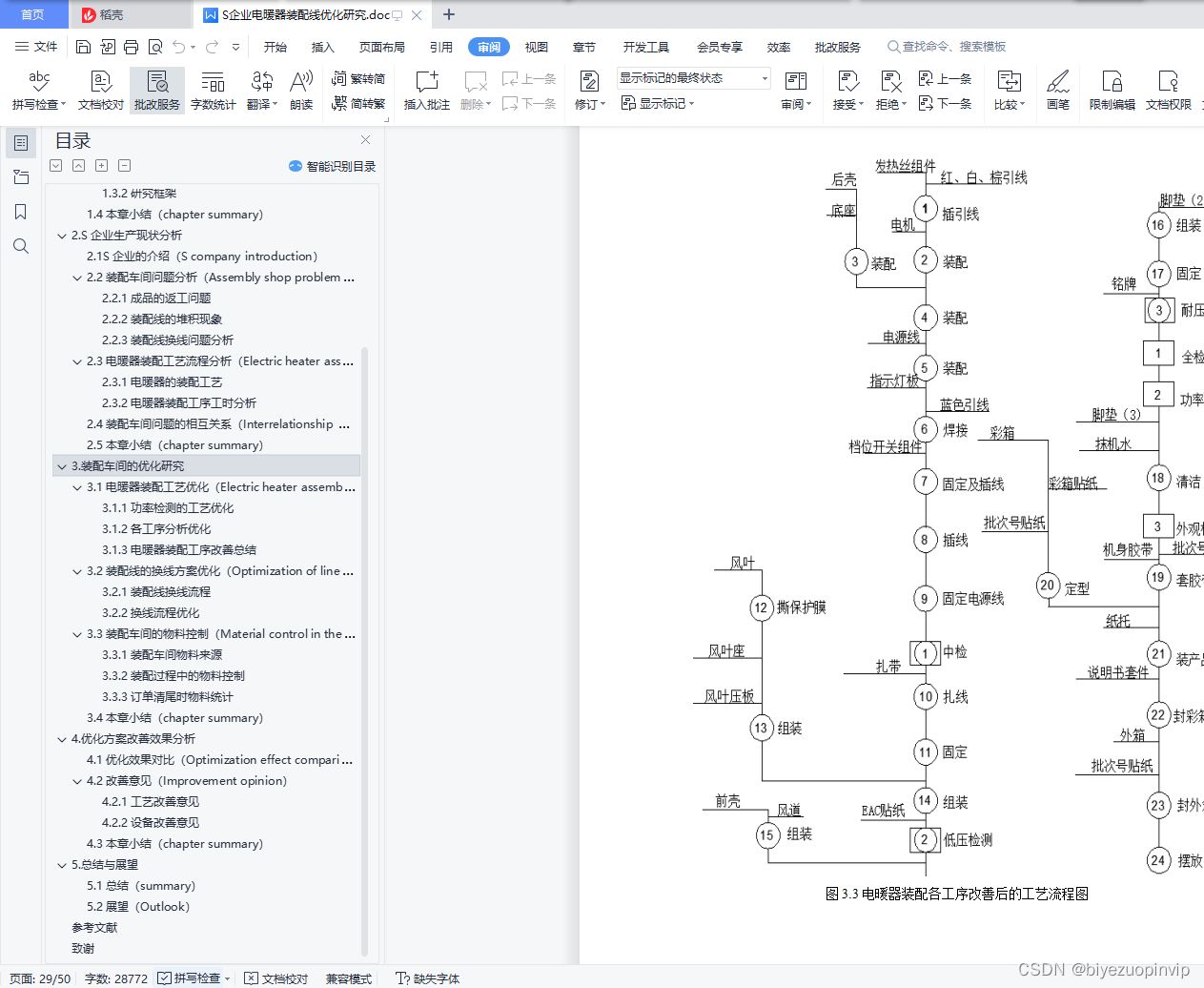This screenshot has height=988, width=1204.
Task: Open restrict editing (限制编辑)
Action: (x=1112, y=91)
